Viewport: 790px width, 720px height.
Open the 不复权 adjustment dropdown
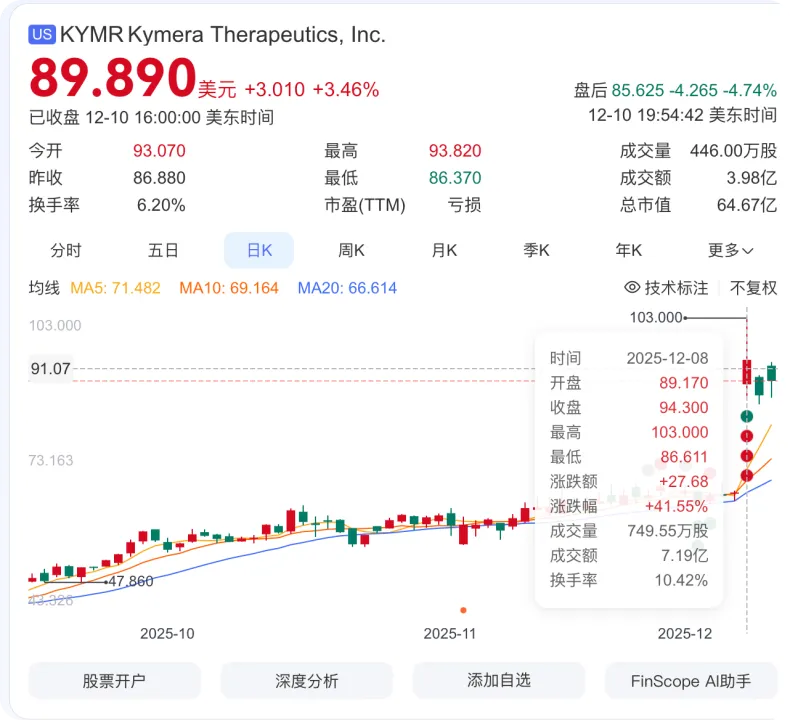click(x=753, y=288)
